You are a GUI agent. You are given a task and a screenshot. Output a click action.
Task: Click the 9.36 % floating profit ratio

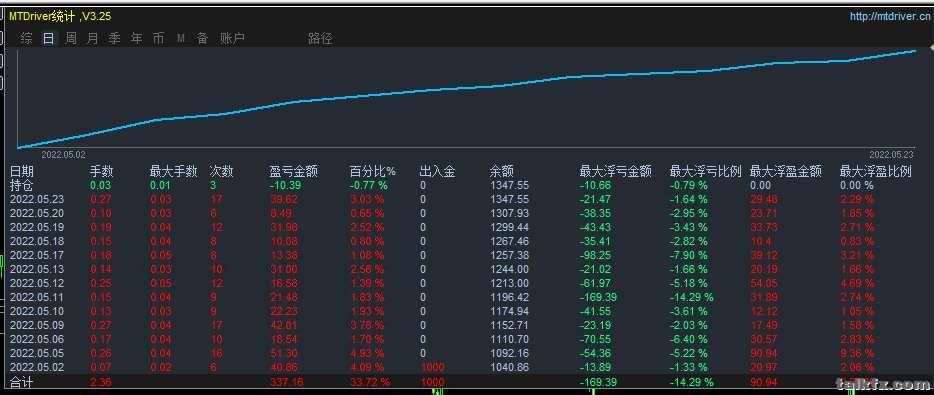tap(857, 353)
